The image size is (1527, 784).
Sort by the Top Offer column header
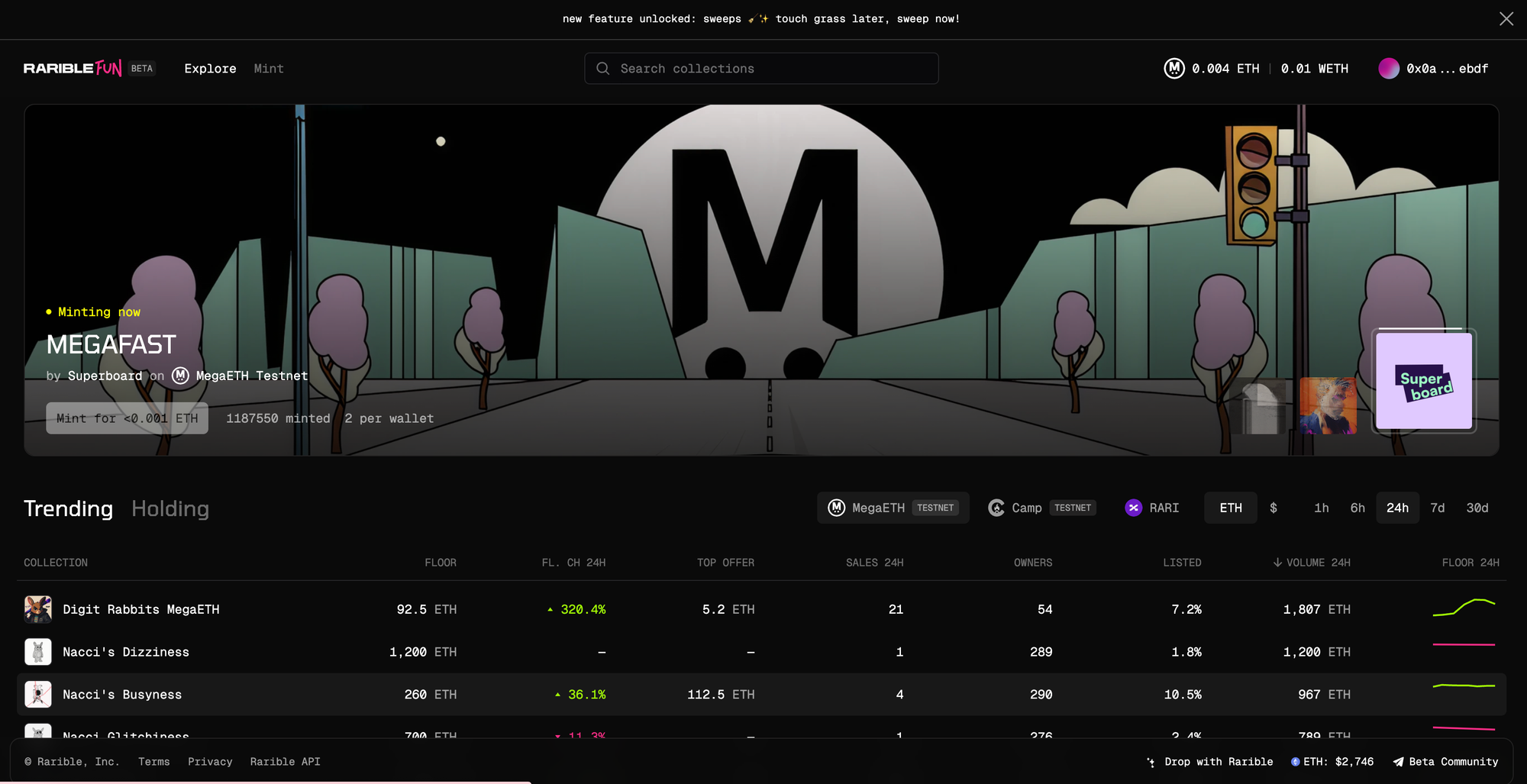(725, 563)
